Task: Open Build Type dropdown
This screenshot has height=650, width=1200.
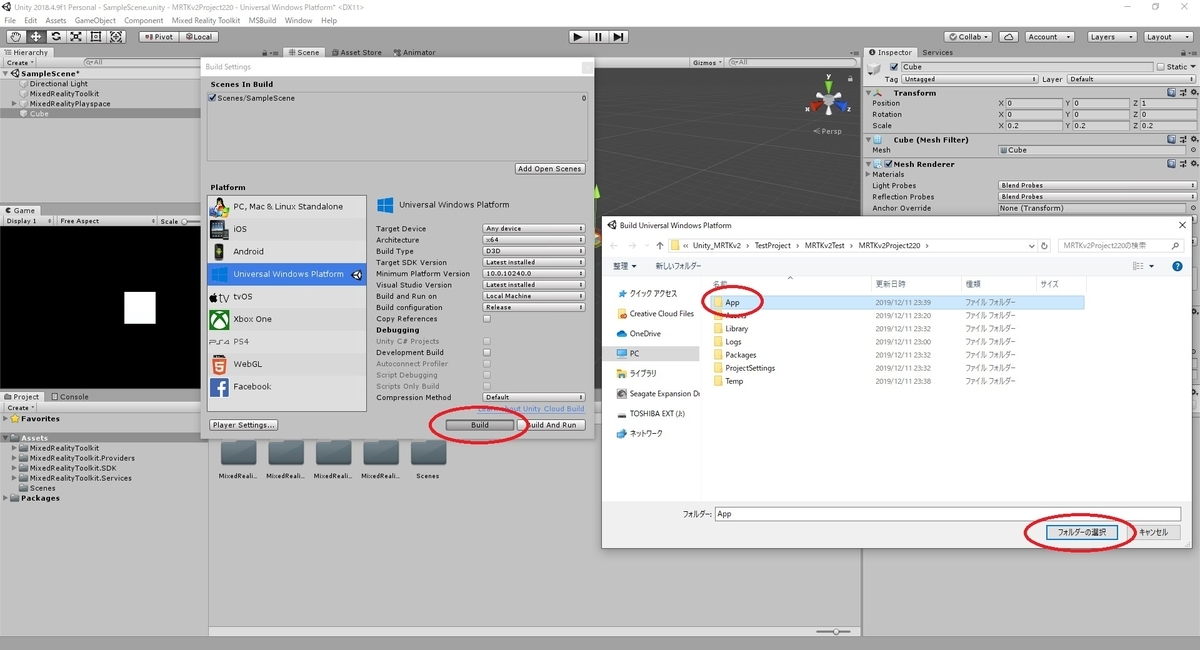Action: (534, 251)
